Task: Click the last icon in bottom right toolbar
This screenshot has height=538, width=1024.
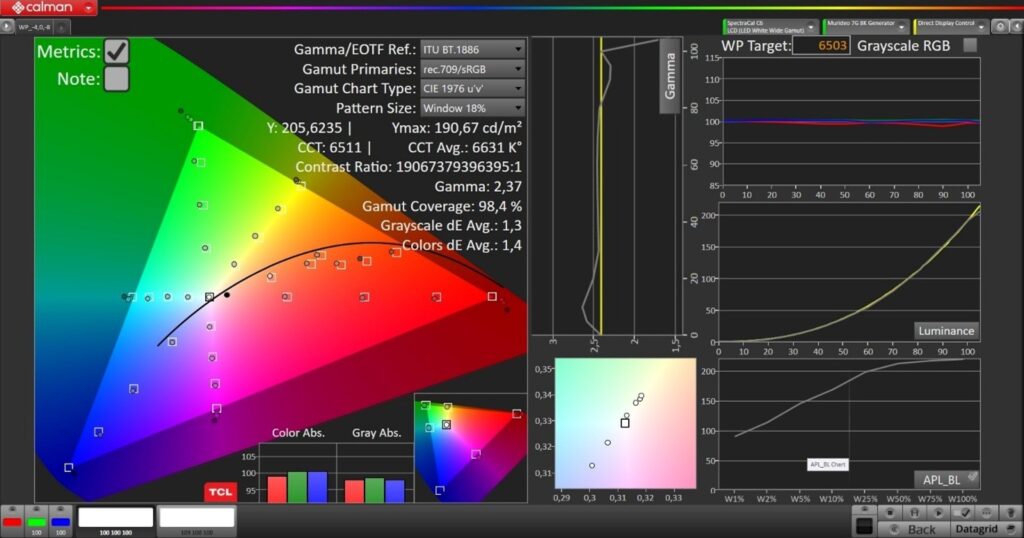Action: pos(1010,513)
